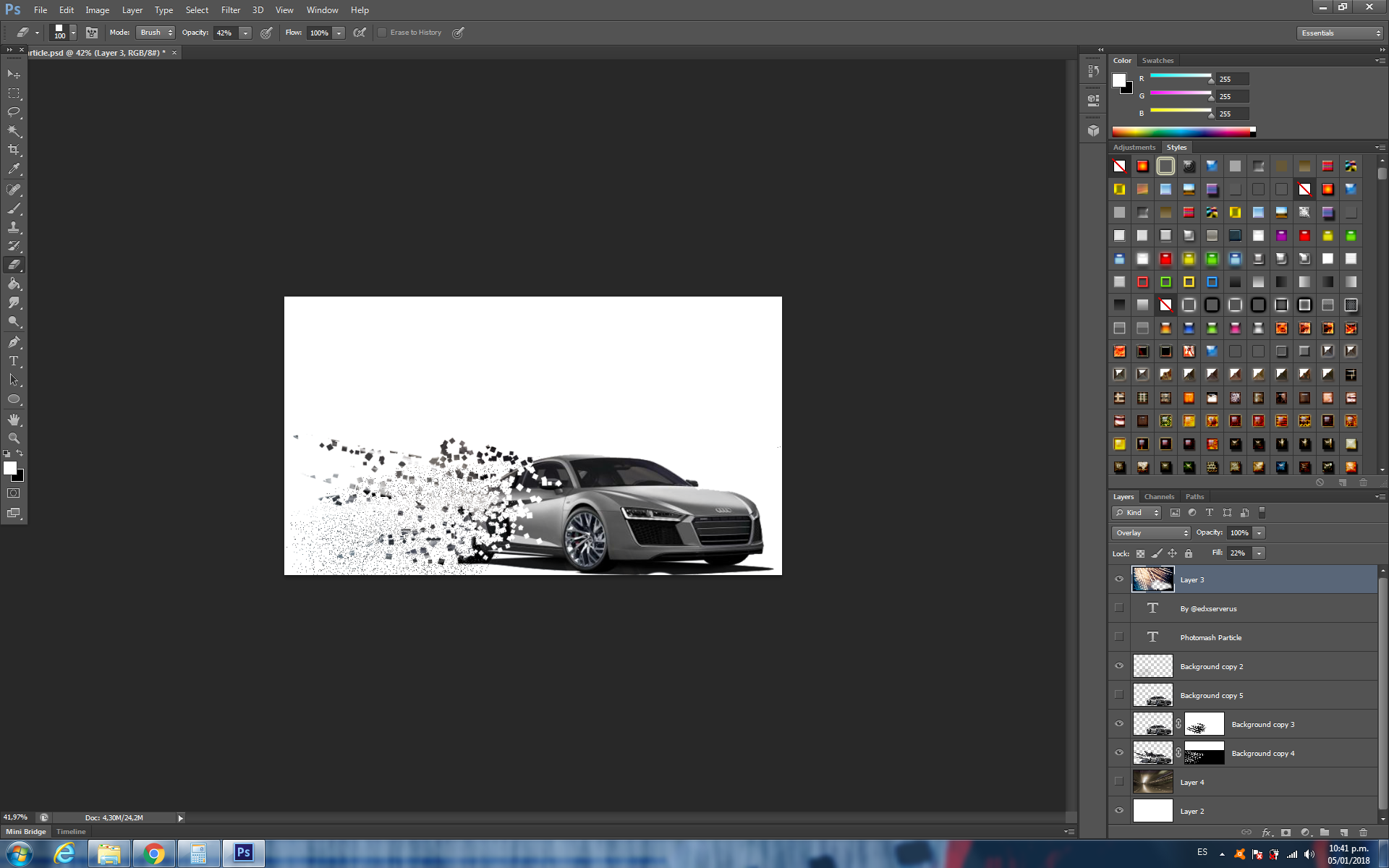Enable the Erase to History checkbox
1389x868 pixels.
point(382,33)
